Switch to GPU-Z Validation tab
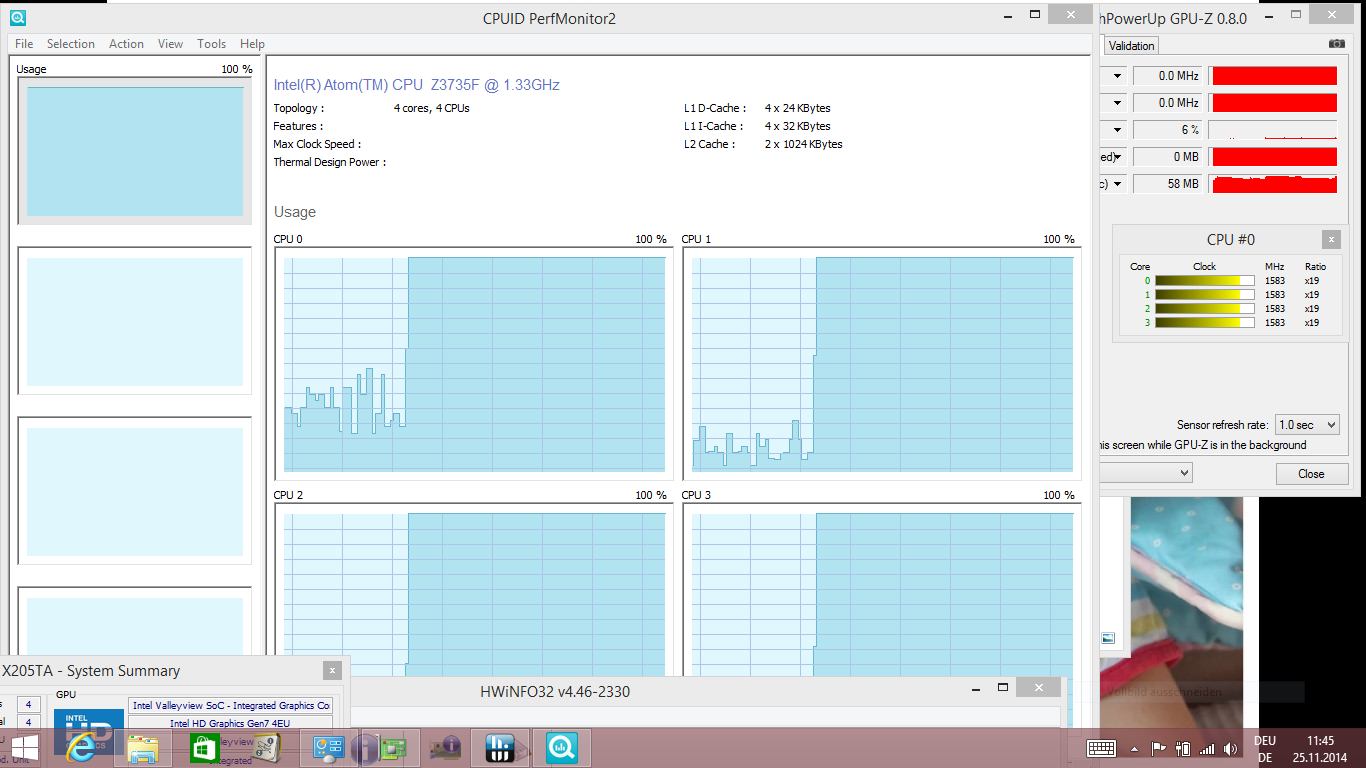This screenshot has width=1366, height=768. [x=1131, y=45]
